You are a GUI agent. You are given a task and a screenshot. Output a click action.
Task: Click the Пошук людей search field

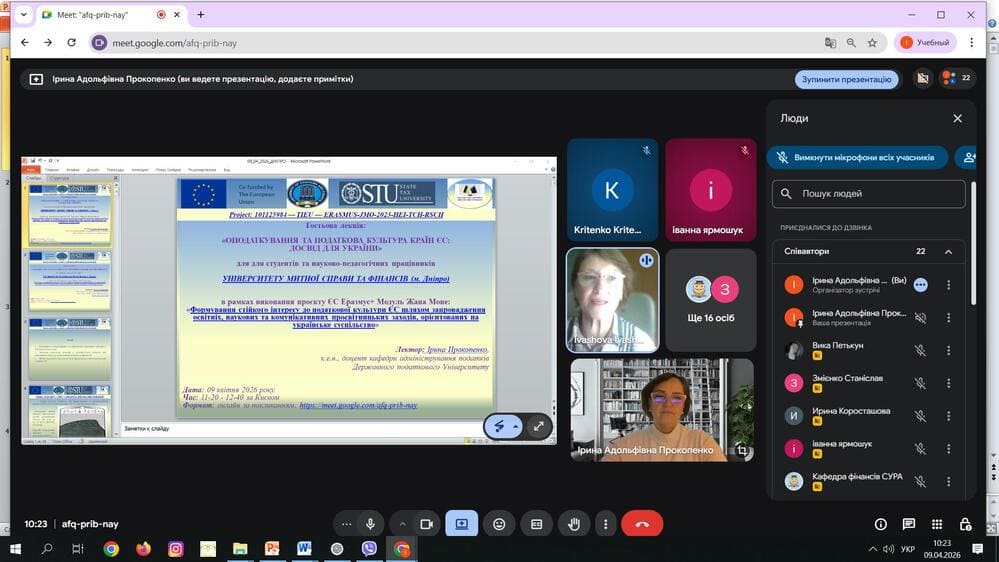coord(870,194)
